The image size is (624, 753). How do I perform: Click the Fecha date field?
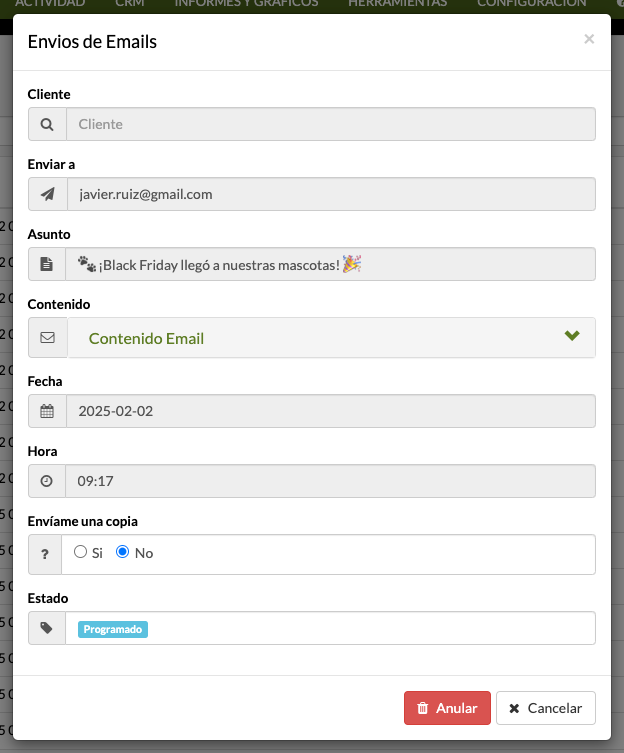pos(331,411)
